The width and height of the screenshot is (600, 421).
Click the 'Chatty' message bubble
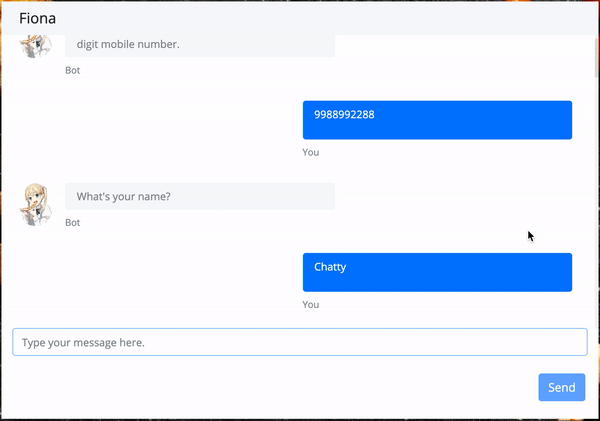pos(437,272)
